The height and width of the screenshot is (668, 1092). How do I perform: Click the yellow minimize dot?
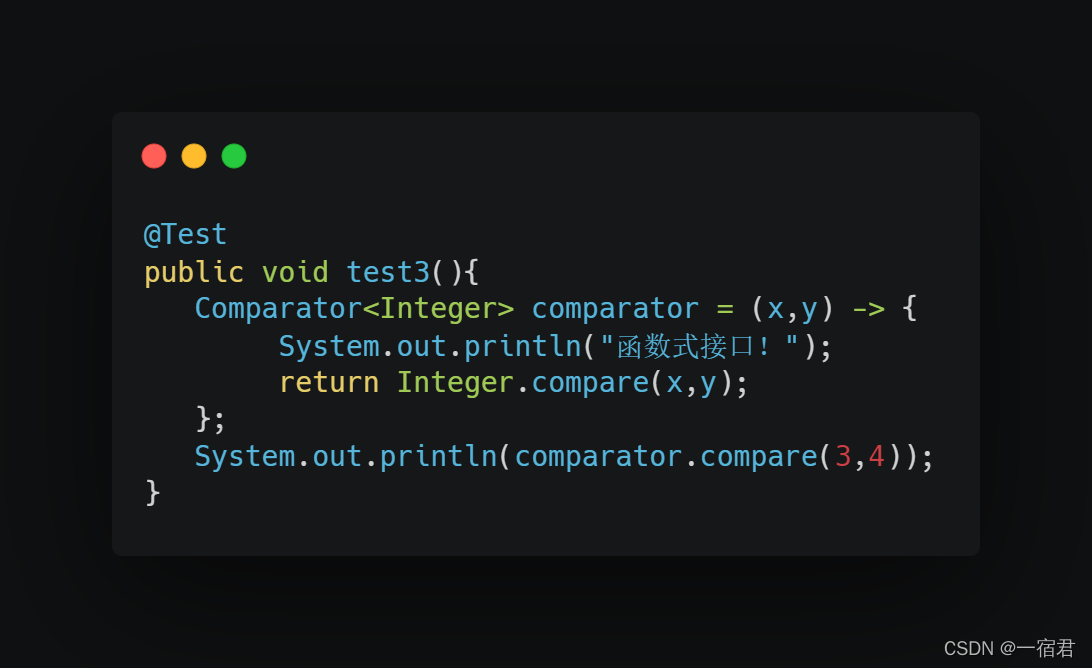(194, 156)
